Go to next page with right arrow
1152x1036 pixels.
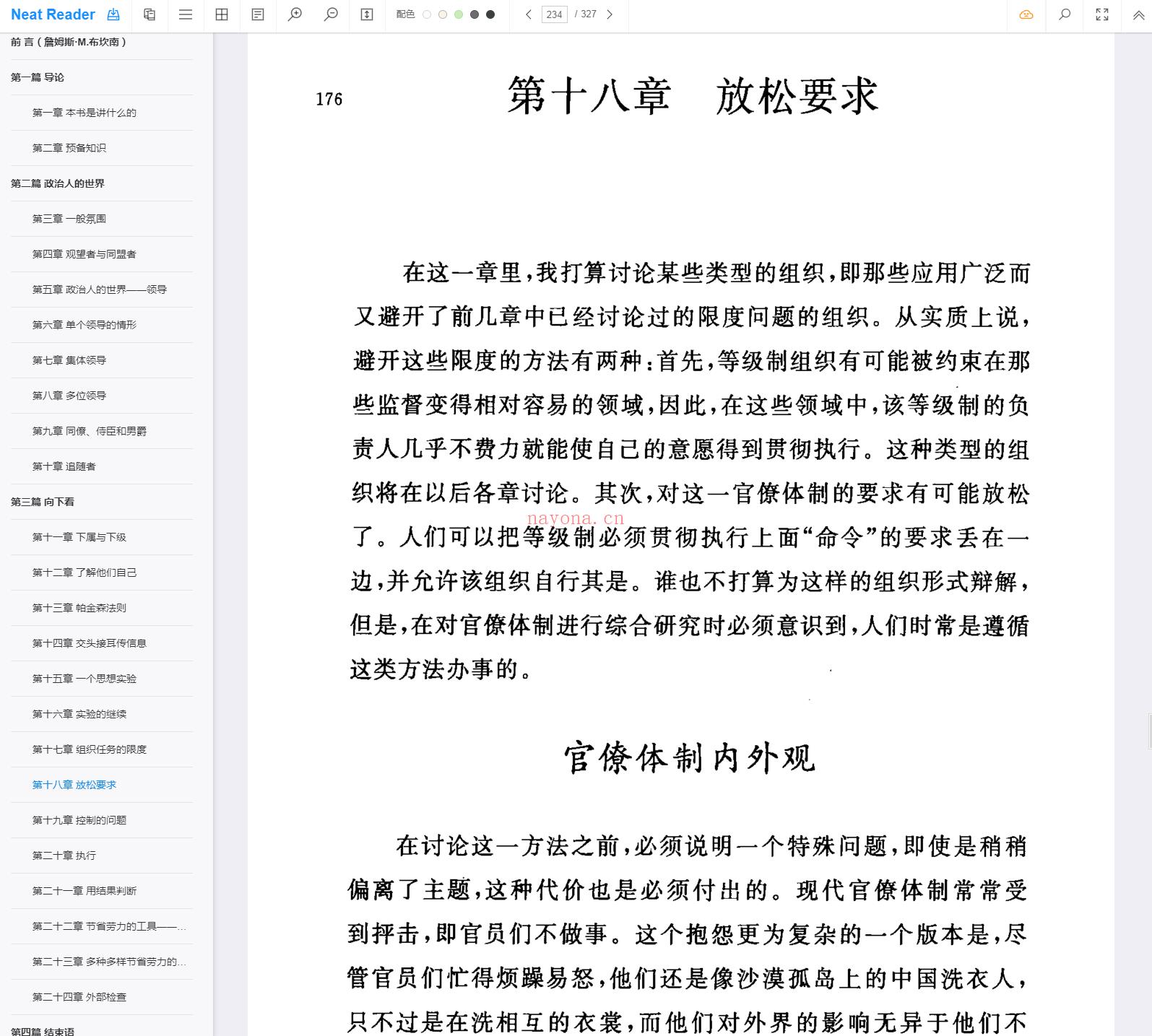coord(610,14)
